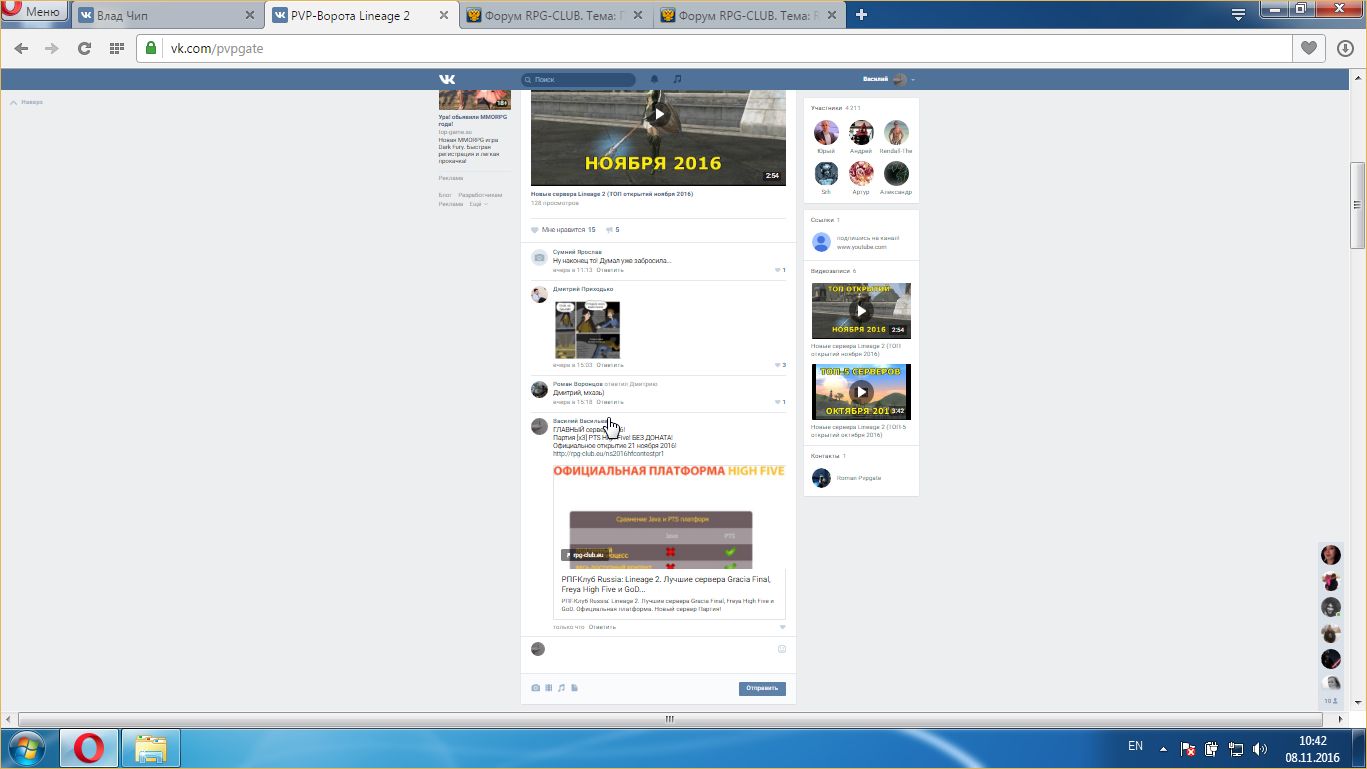Like the comment by Сумний Ярослав

779,270
